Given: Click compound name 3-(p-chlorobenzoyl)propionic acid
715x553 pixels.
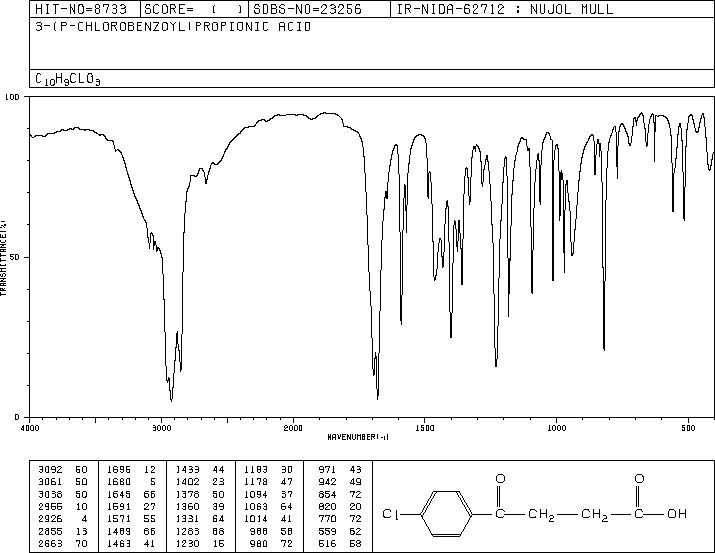Looking at the screenshot, I should tap(173, 27).
